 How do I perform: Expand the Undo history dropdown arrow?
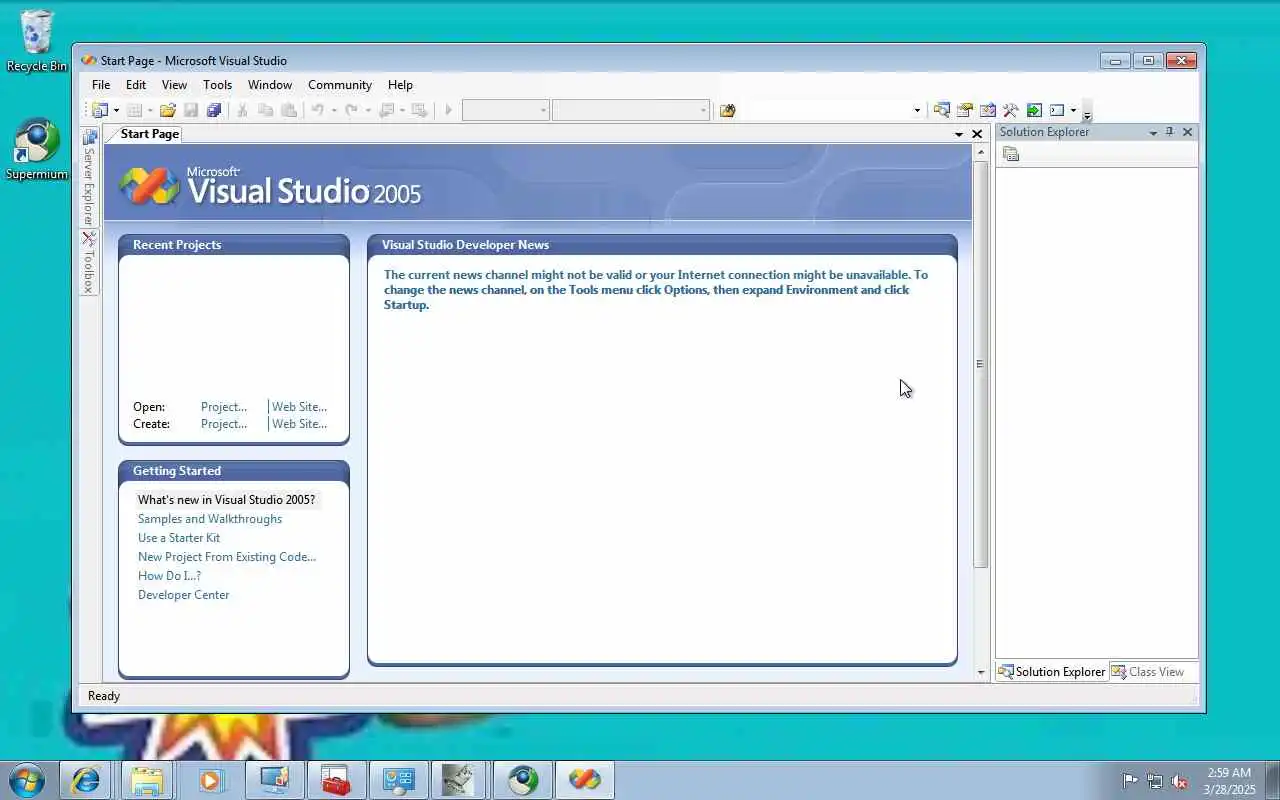coord(333,110)
